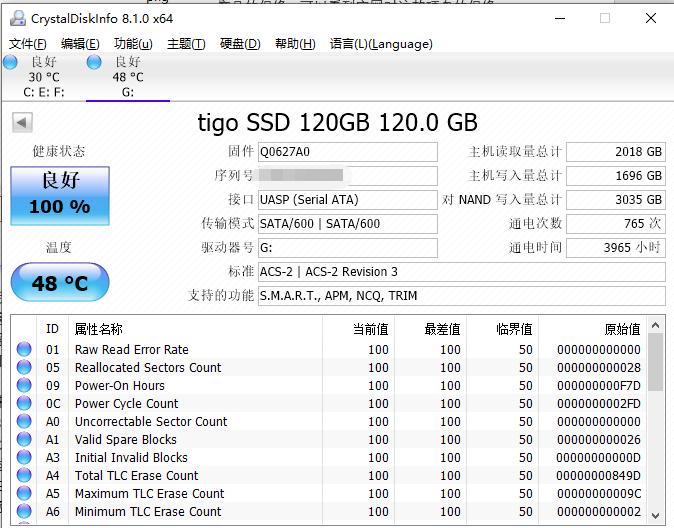Click the 最差值 column header
The width and height of the screenshot is (674, 528).
tap(430, 329)
